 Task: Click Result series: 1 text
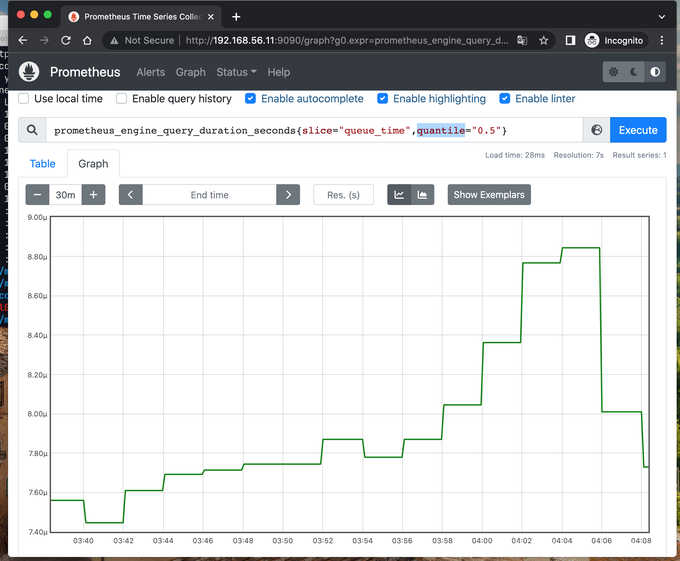point(639,155)
